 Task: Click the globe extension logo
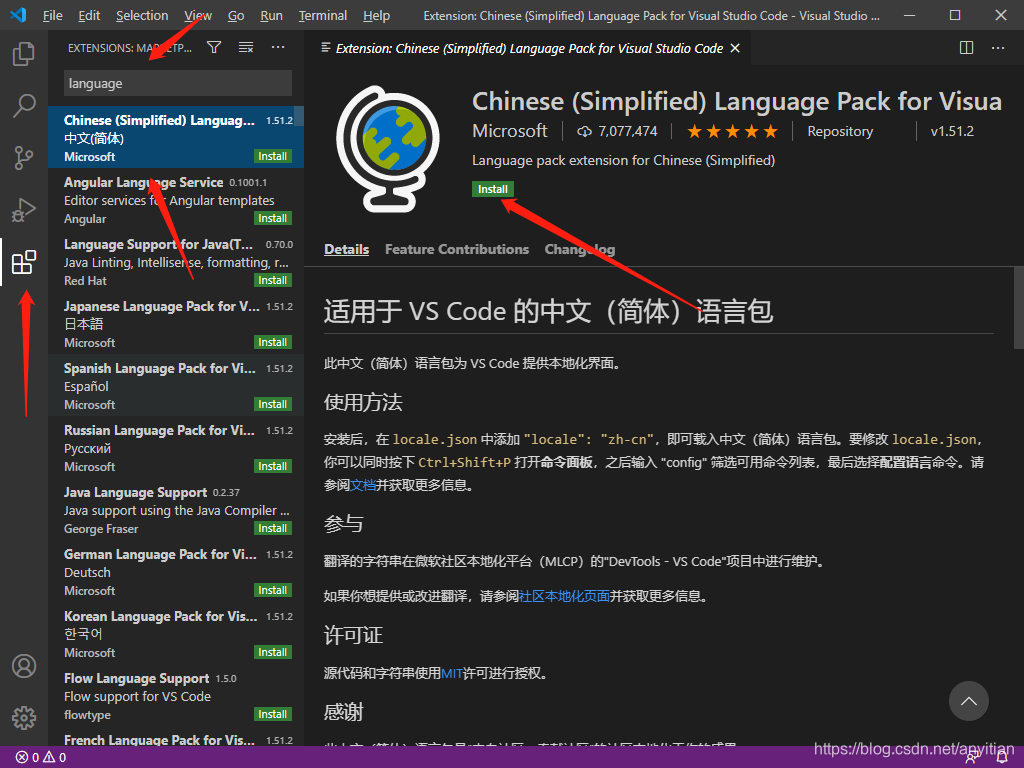[388, 149]
